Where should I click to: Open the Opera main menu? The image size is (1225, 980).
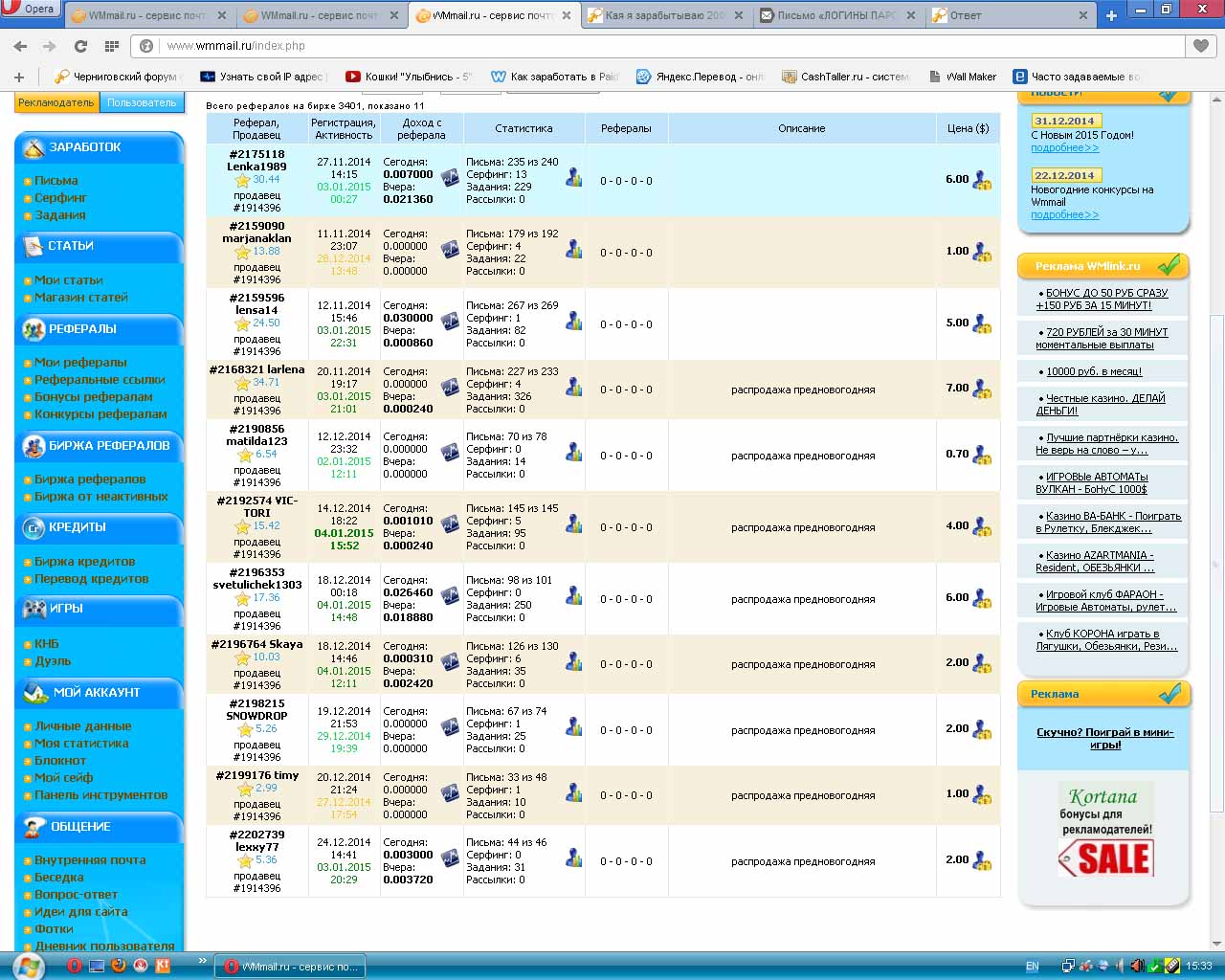coord(32,10)
